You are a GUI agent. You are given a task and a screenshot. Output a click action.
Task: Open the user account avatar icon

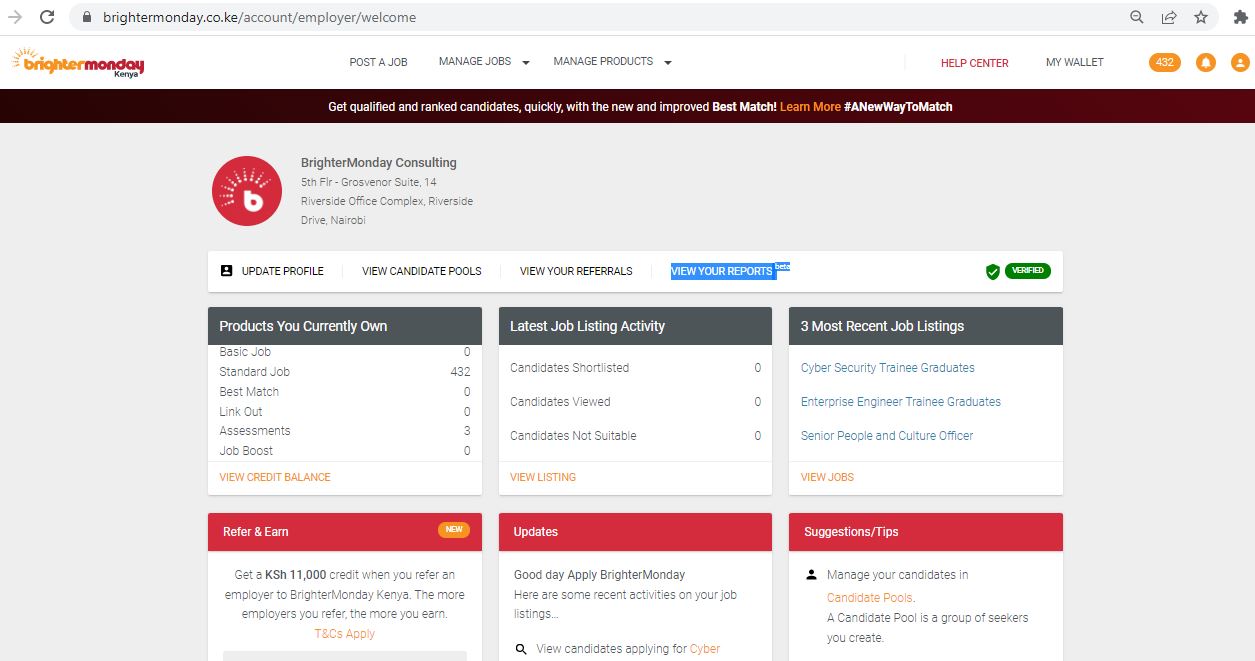(x=1240, y=62)
